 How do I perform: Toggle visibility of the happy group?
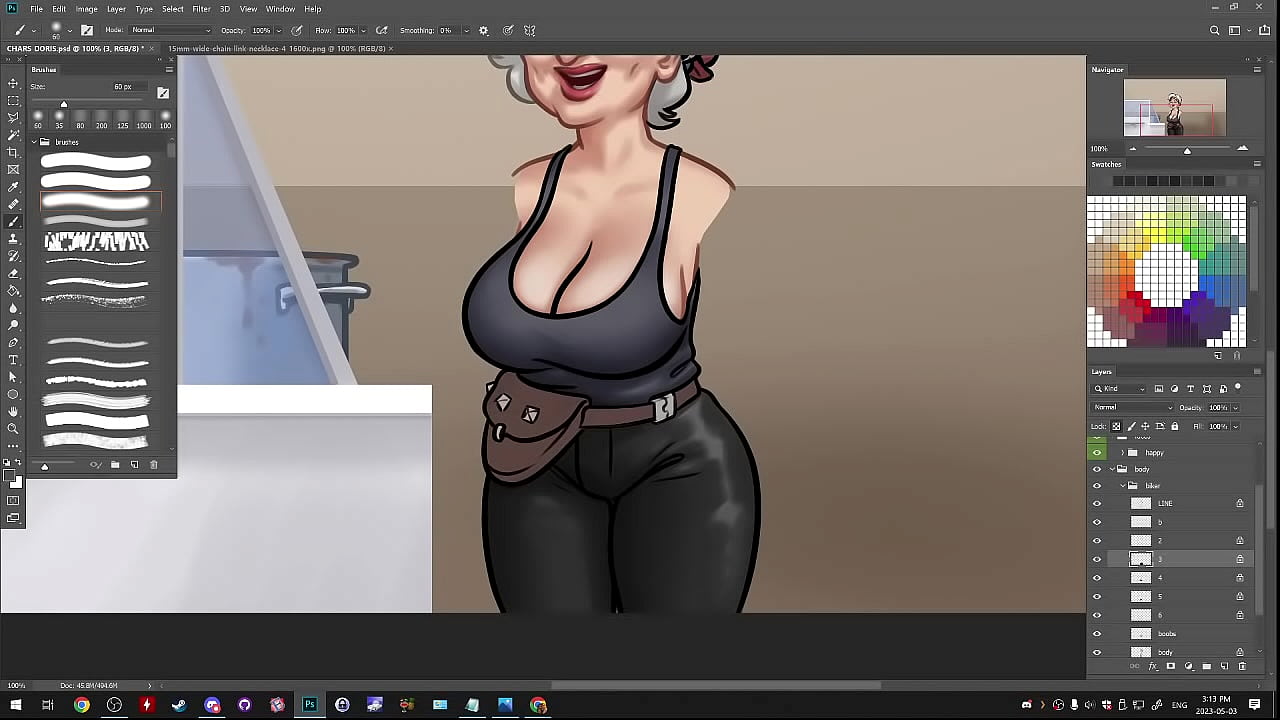pos(1097,453)
